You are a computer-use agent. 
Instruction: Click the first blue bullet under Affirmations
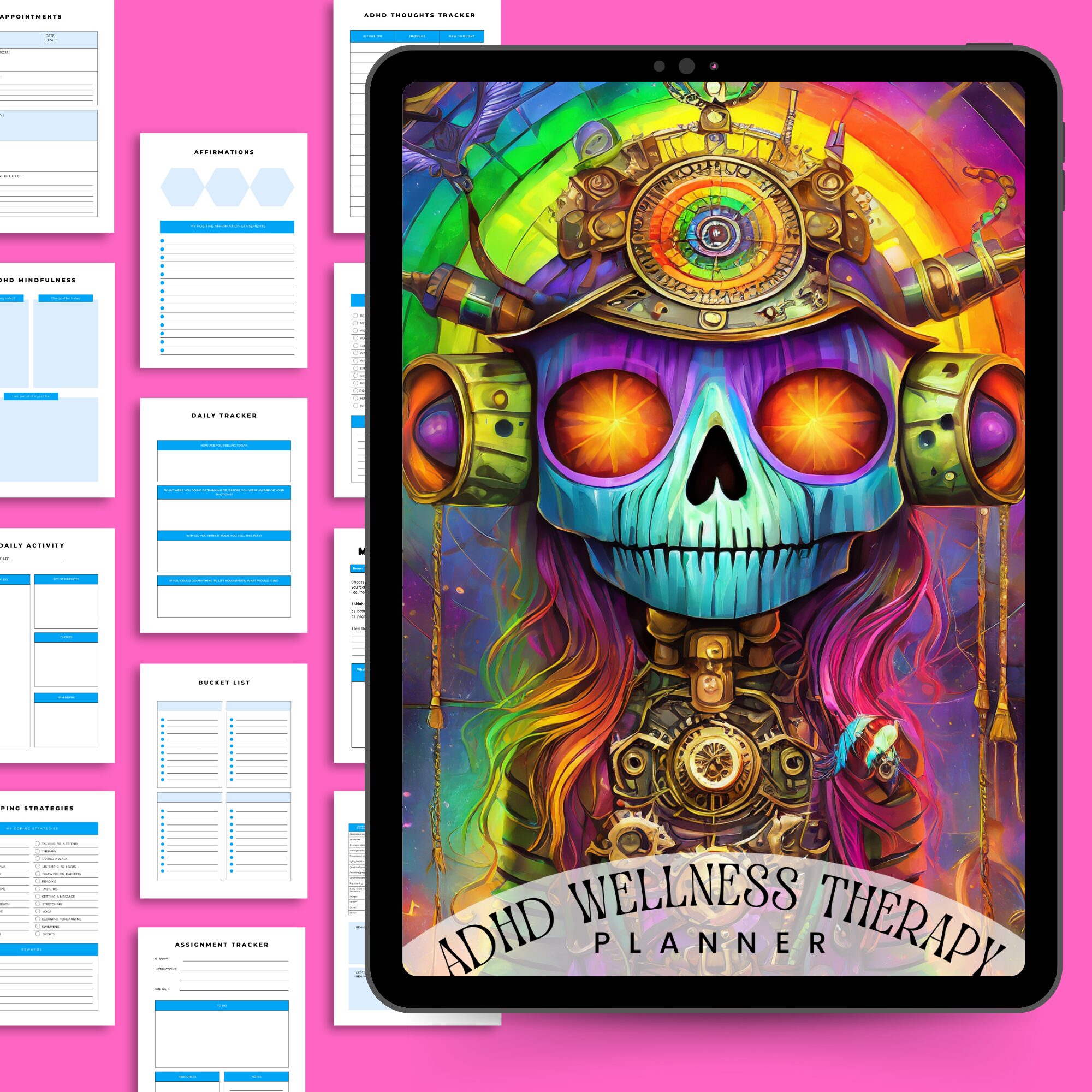(x=162, y=241)
